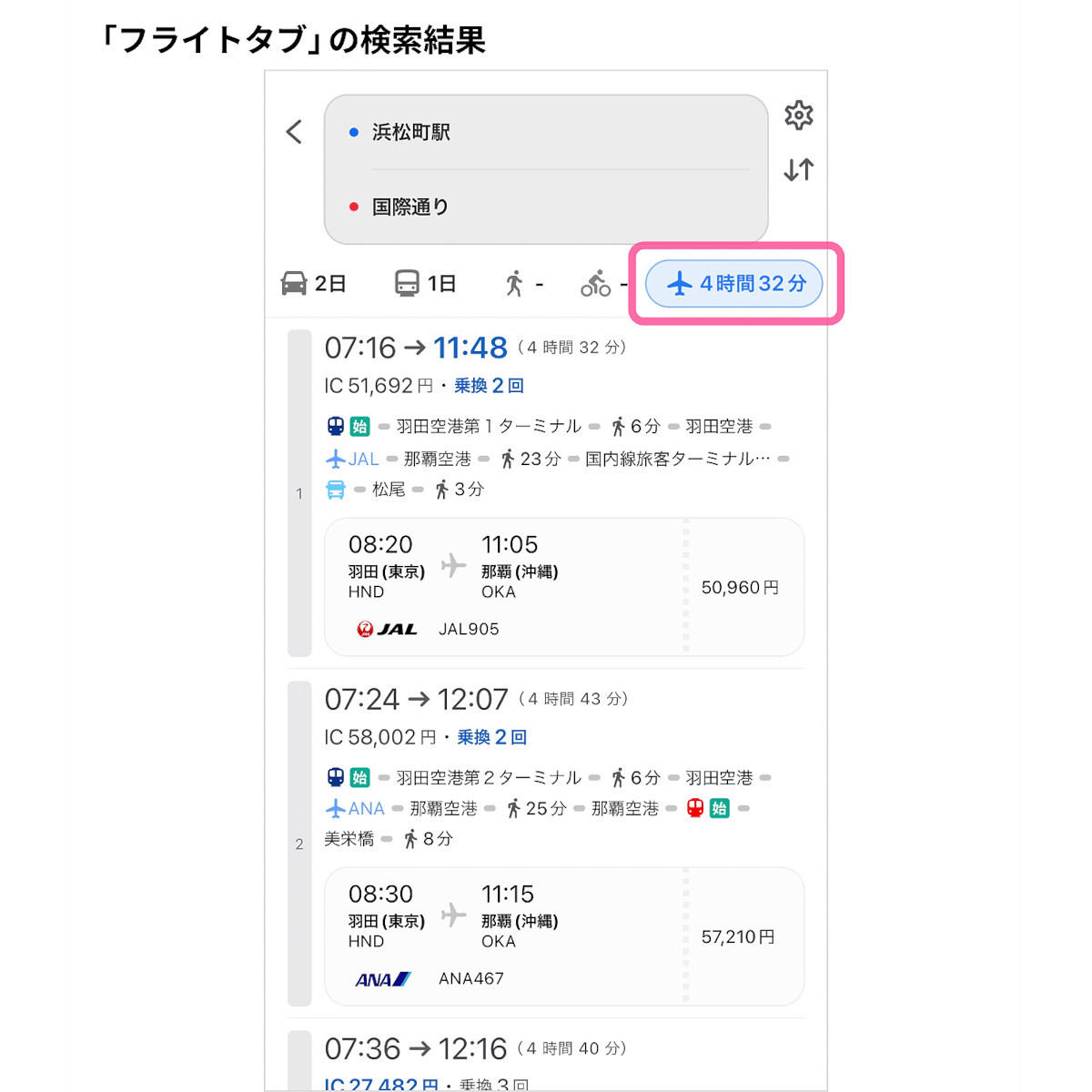Open JAL905 flight card
Viewport: 1092px width, 1092px height.
564,587
